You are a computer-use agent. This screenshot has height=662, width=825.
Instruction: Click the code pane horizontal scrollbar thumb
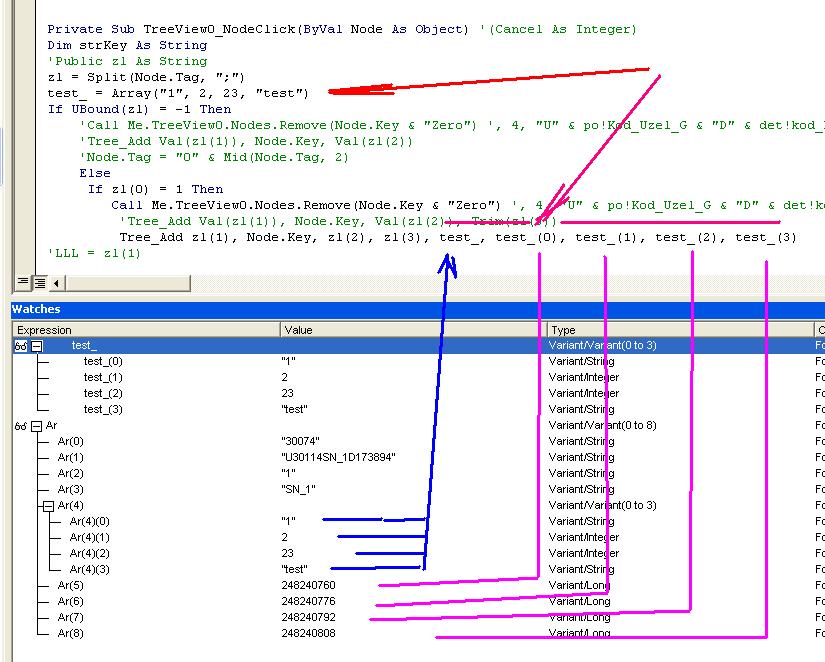coord(127,283)
